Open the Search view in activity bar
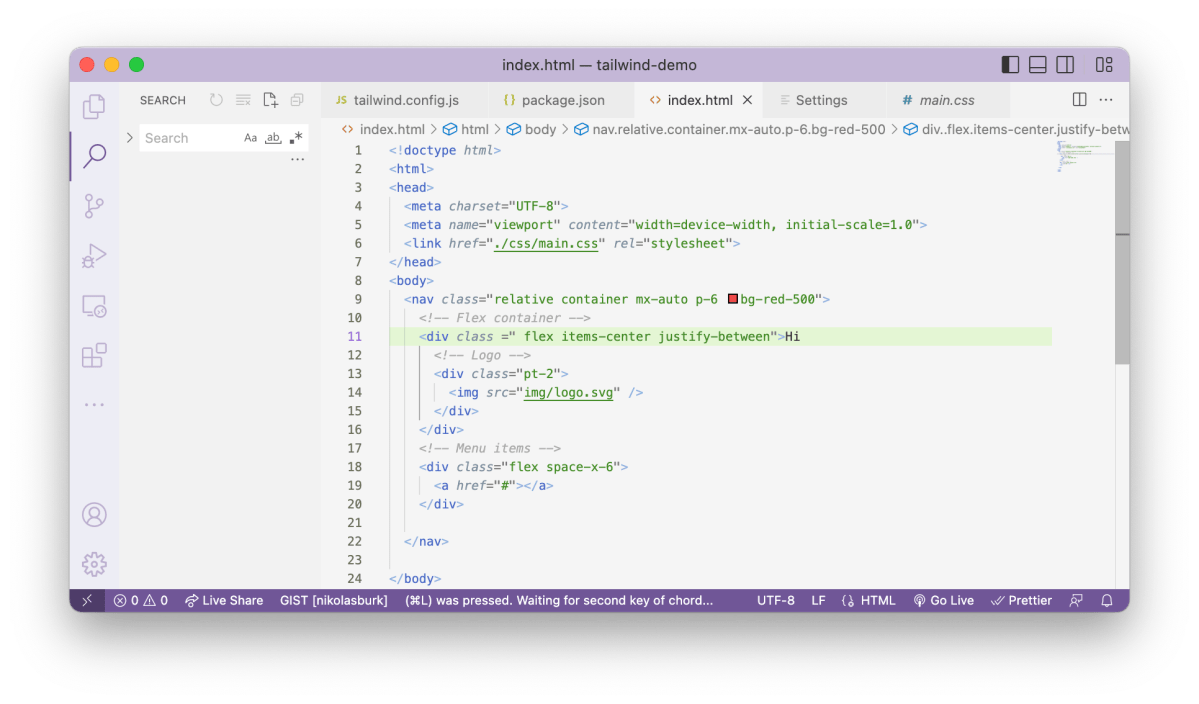Screen dimensions: 1199x704 (x=94, y=156)
